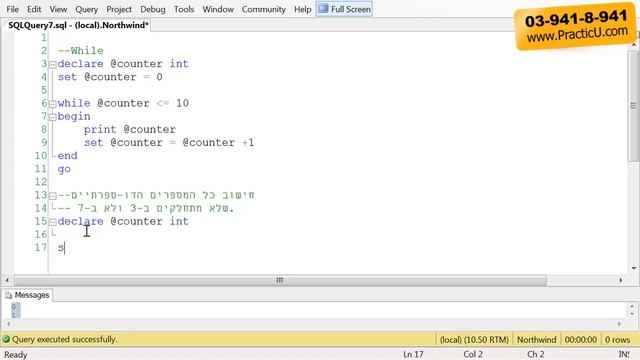The image size is (640, 360).
Task: Collapse the declare block on line 15
Action: pos(53,222)
